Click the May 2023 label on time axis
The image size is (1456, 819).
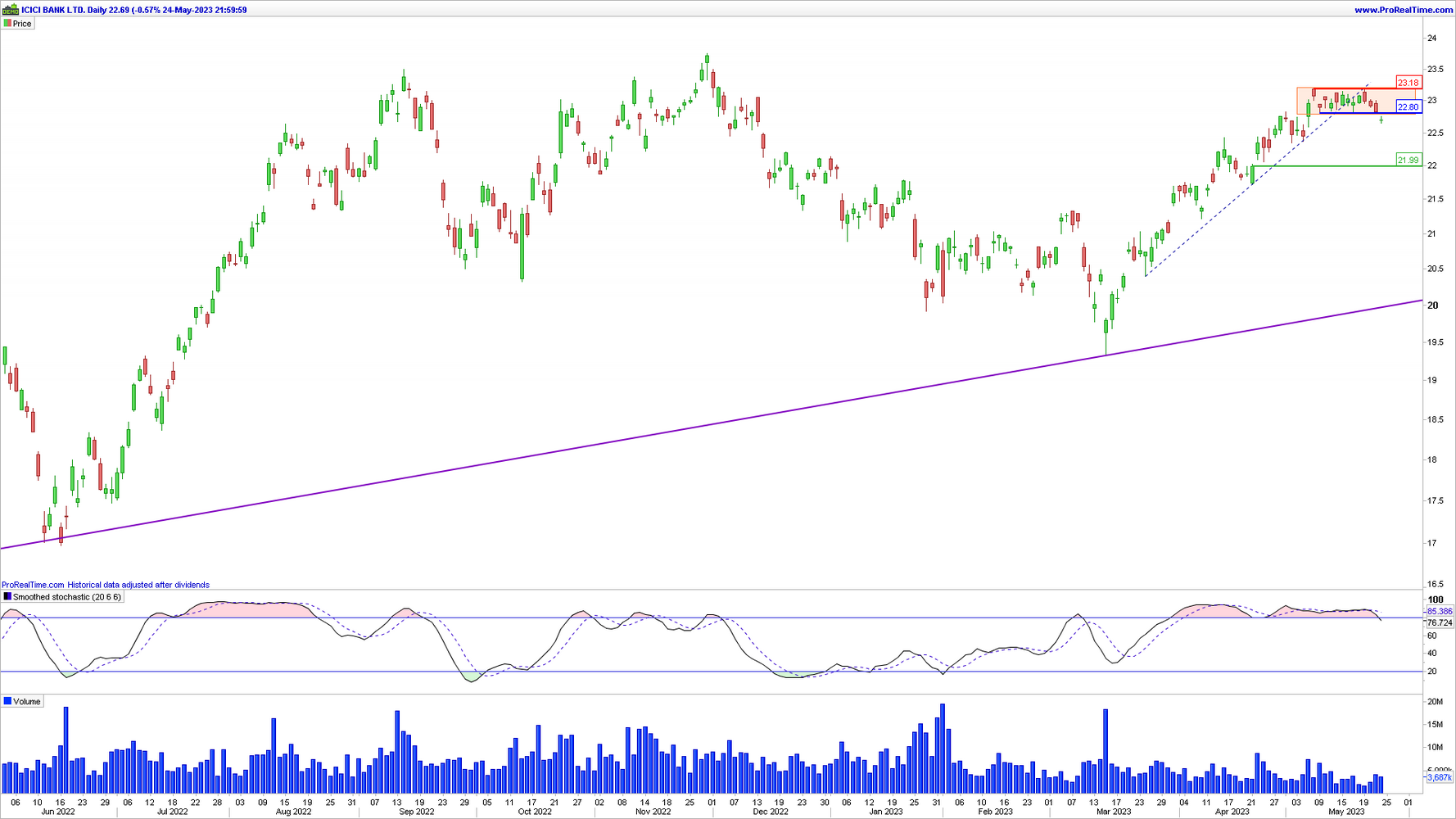pos(1346,812)
